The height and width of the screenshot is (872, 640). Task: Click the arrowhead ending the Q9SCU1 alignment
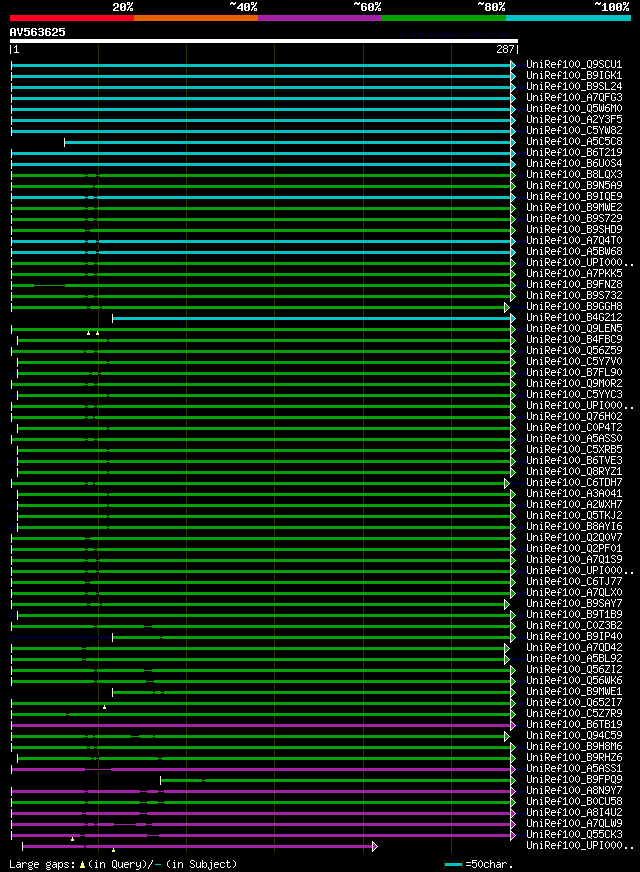pyautogui.click(x=513, y=65)
